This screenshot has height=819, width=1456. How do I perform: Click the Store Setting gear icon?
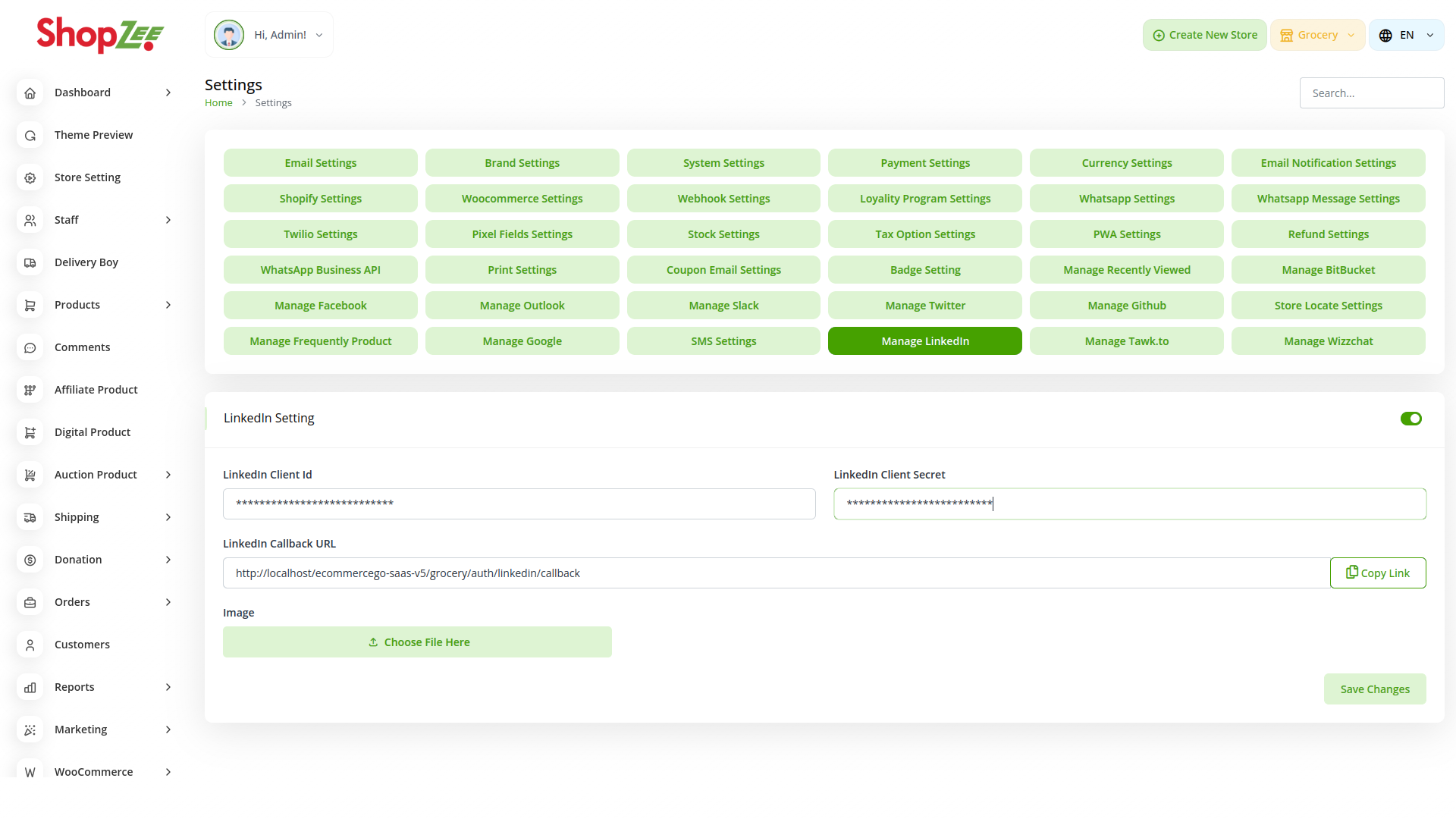(x=30, y=177)
